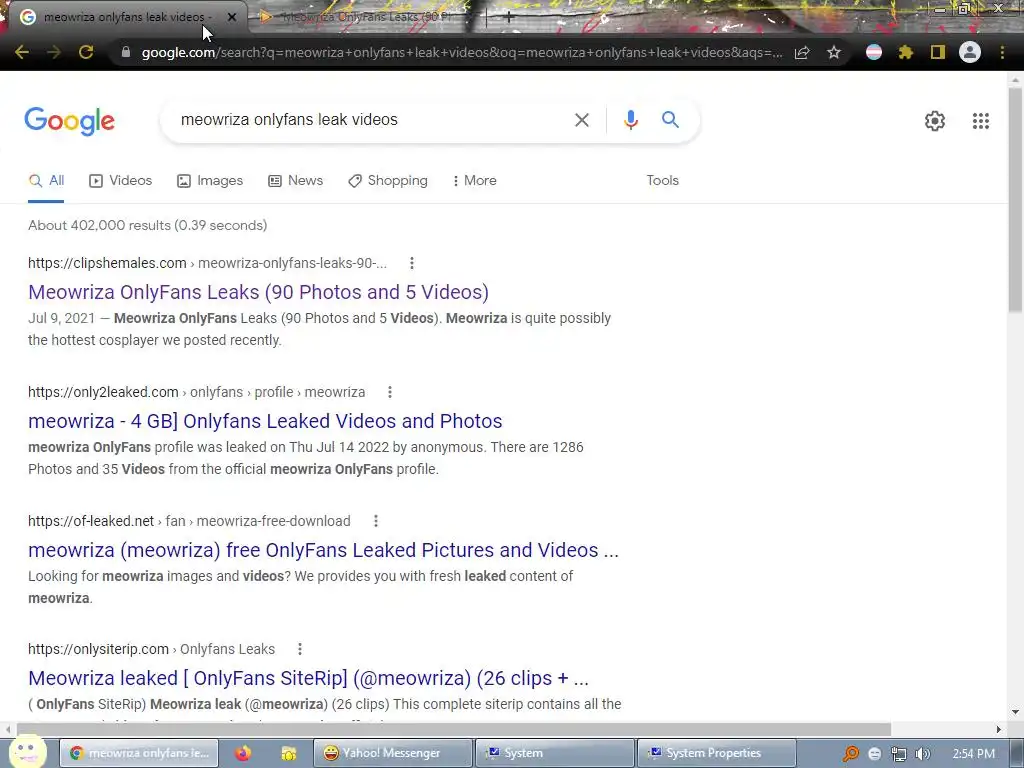Image resolution: width=1024 pixels, height=768 pixels.
Task: Open three-dot menu beside onlysiterip.com result
Action: 300,649
